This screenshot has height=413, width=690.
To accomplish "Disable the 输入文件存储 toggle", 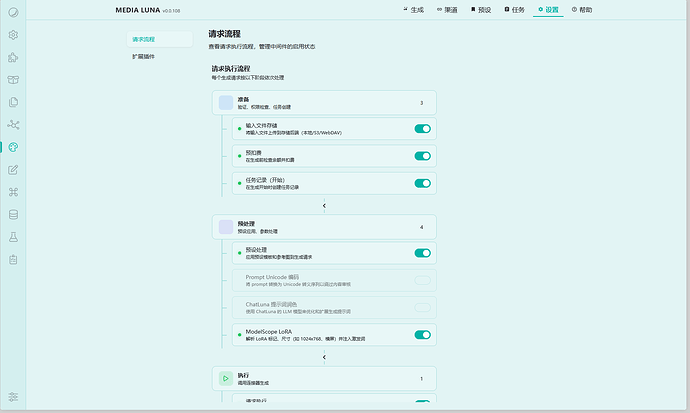I will click(x=422, y=129).
